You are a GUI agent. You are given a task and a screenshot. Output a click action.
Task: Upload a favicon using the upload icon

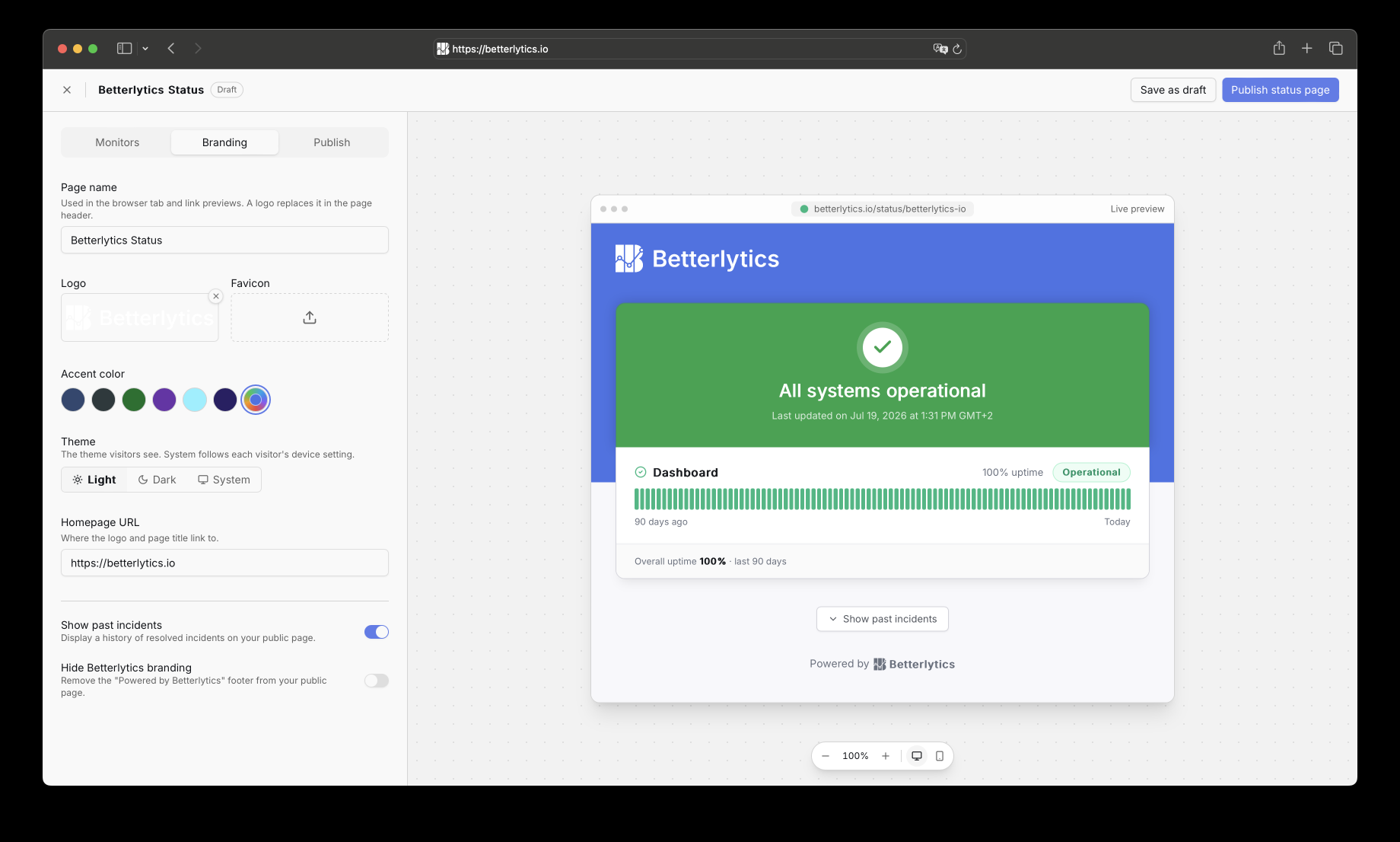[x=310, y=317]
